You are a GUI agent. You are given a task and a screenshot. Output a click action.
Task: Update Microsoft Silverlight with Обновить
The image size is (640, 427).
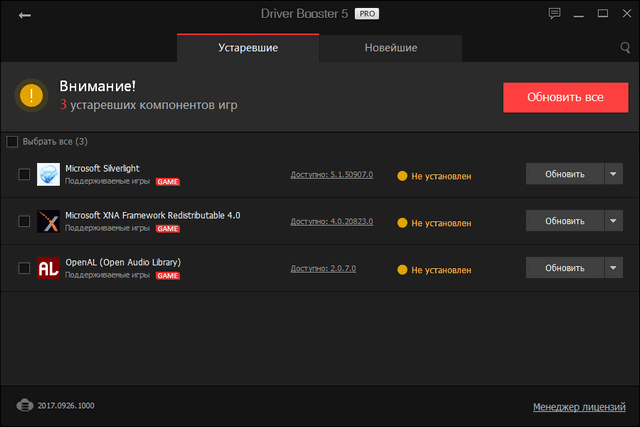(x=565, y=174)
